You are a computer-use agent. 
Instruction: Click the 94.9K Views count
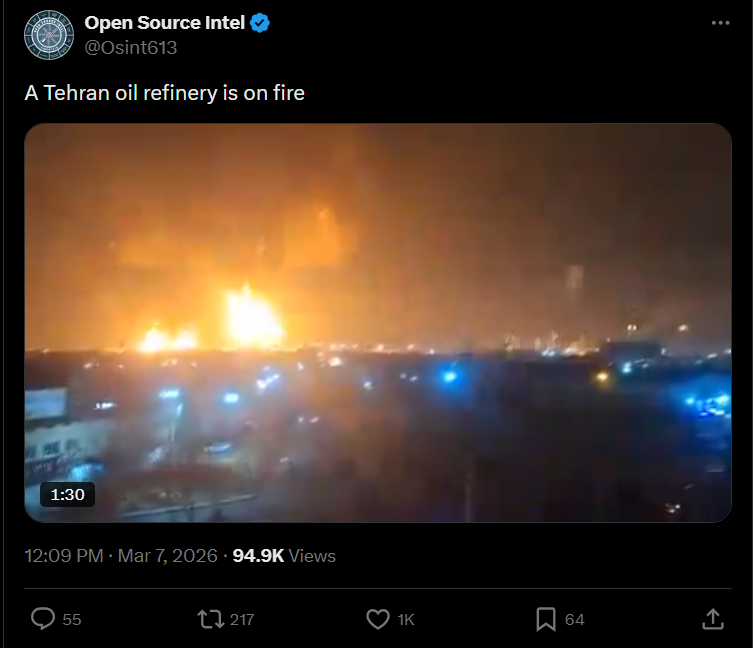tap(284, 556)
